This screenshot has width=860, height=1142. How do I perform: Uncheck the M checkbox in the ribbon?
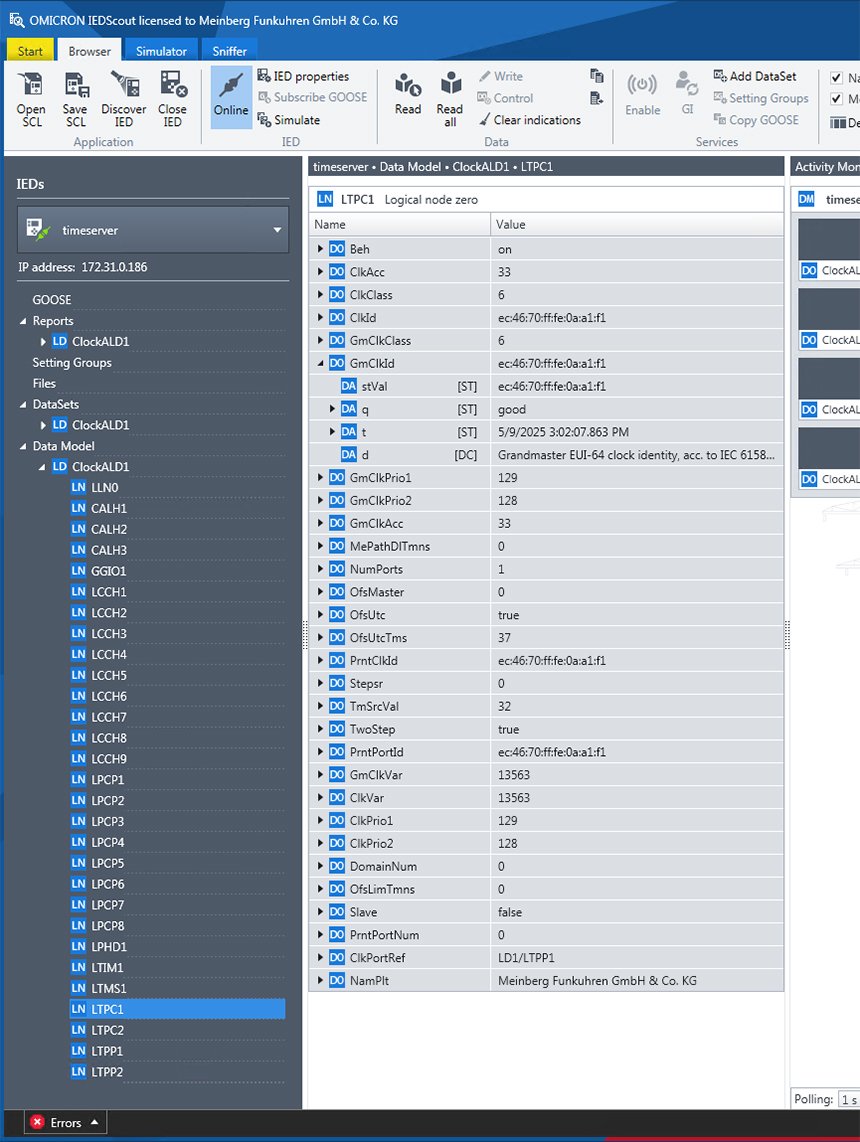click(836, 99)
